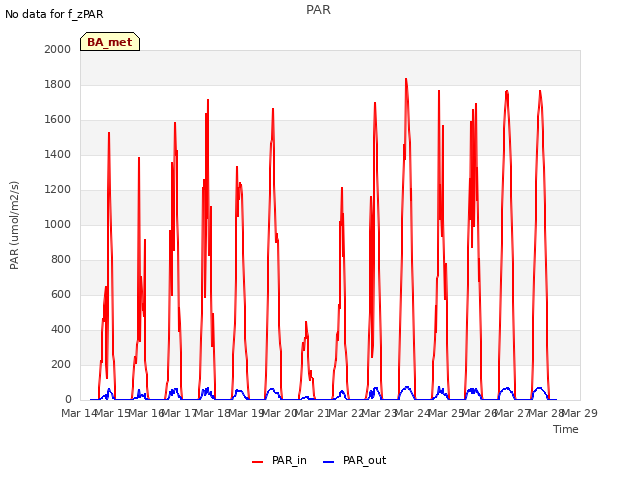Click the 800 y-axis tick label
The image size is (640, 480).
click(x=61, y=260)
